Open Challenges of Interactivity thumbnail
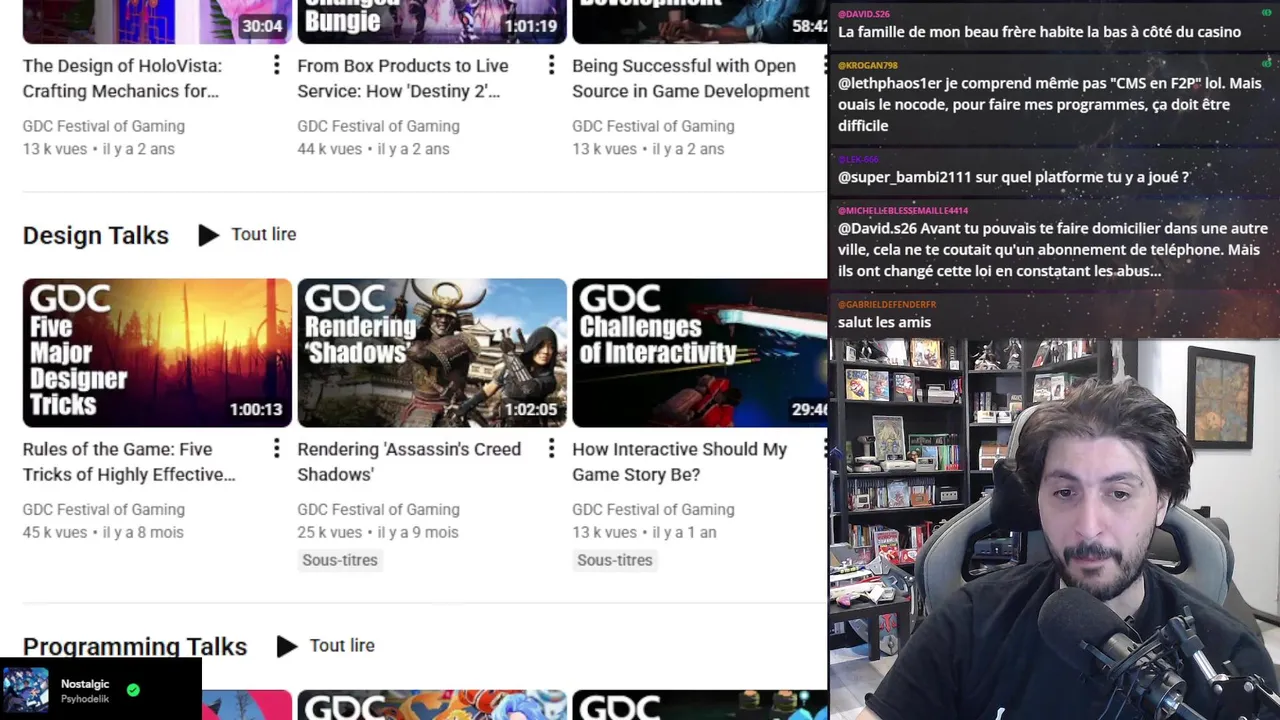Image resolution: width=1280 pixels, height=720 pixels. point(700,353)
